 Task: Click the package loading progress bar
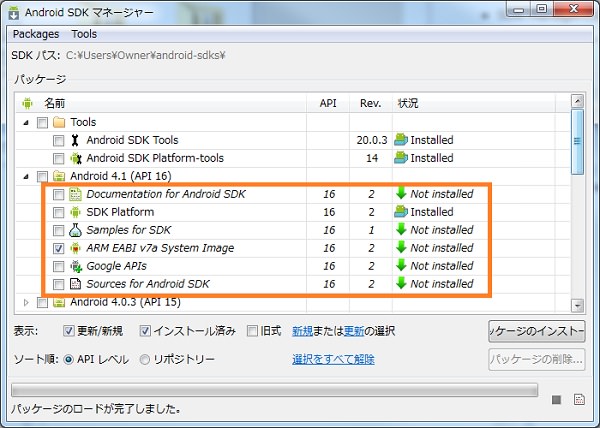274,390
